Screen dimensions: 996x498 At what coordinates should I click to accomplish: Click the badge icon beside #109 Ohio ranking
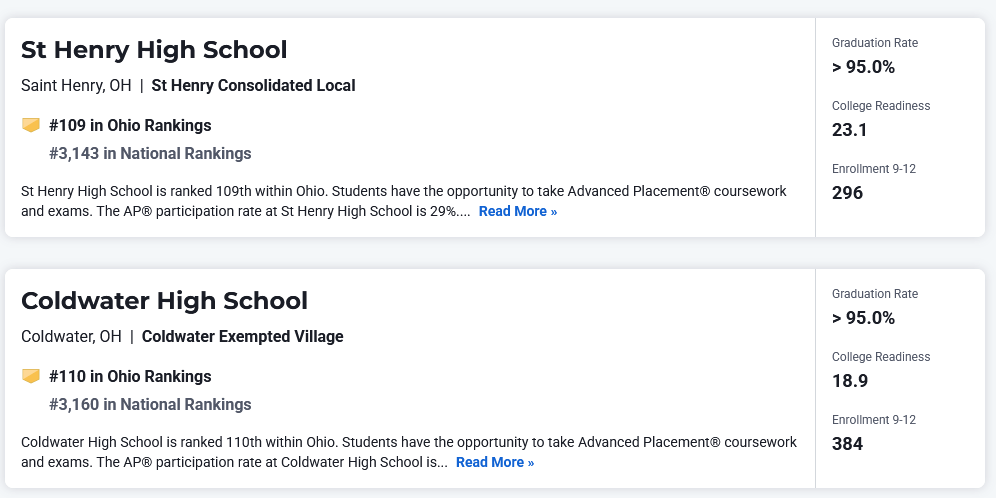tap(31, 125)
